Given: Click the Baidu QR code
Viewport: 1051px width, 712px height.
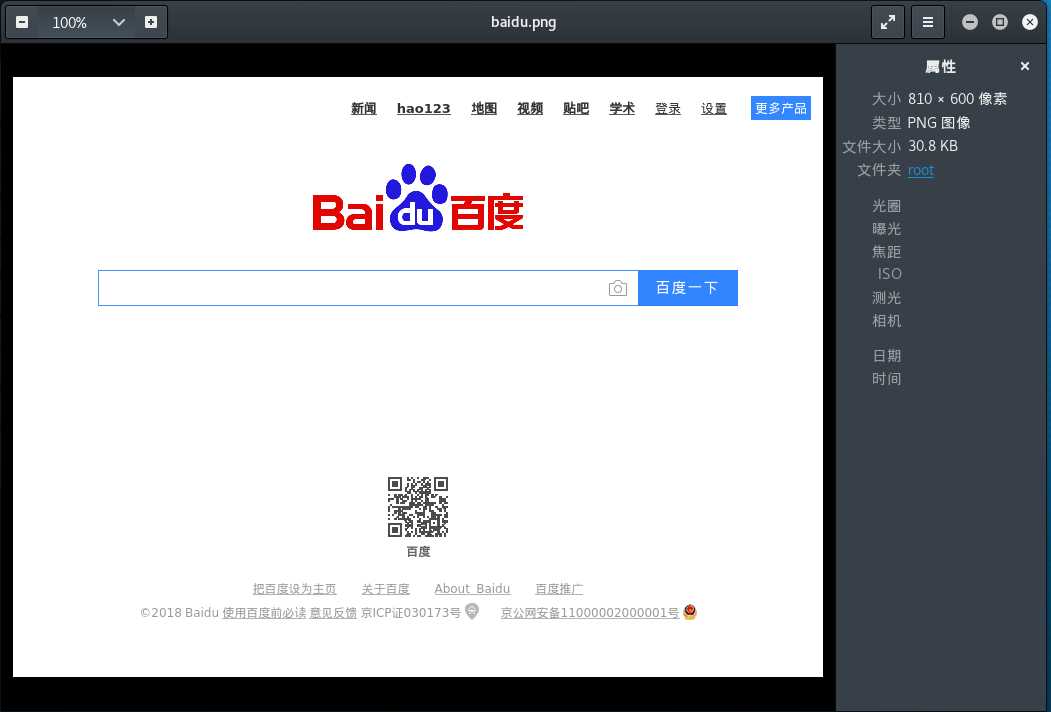Looking at the screenshot, I should 418,507.
